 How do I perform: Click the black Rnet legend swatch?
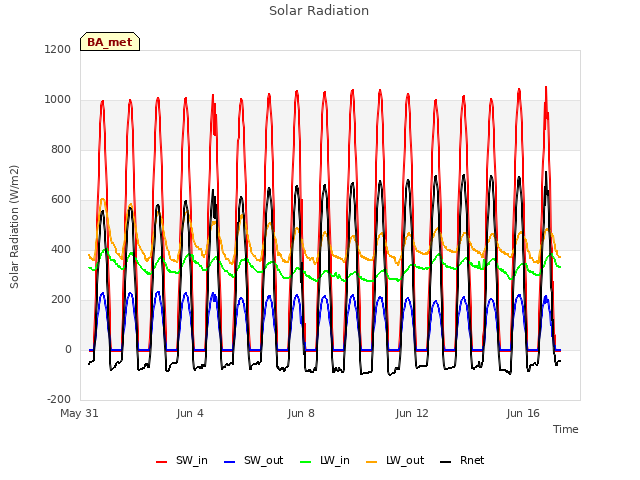(x=446, y=462)
